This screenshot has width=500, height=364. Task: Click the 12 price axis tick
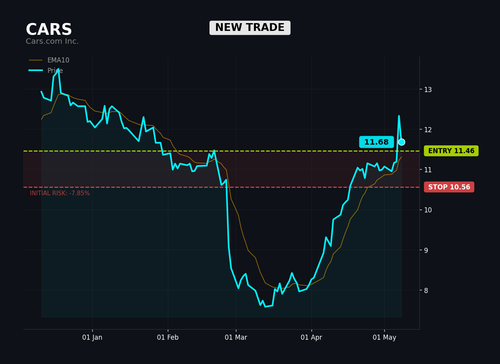[x=428, y=130]
